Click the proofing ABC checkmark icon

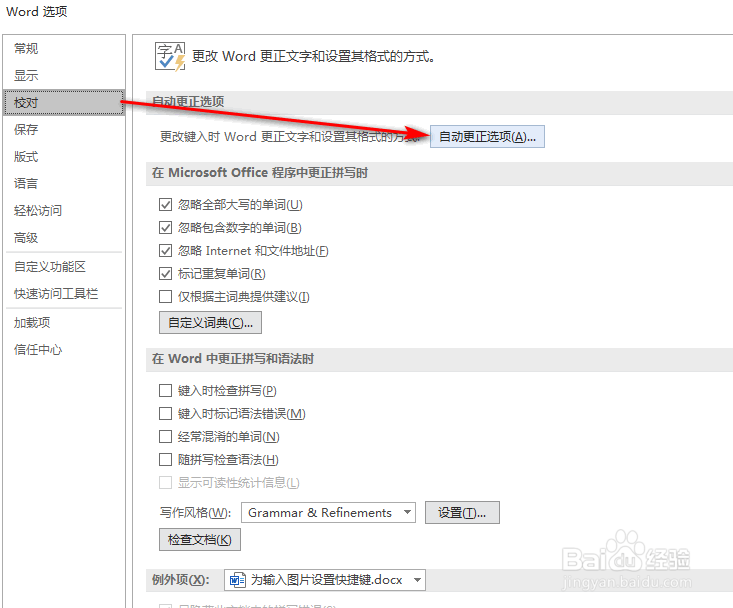[170, 57]
